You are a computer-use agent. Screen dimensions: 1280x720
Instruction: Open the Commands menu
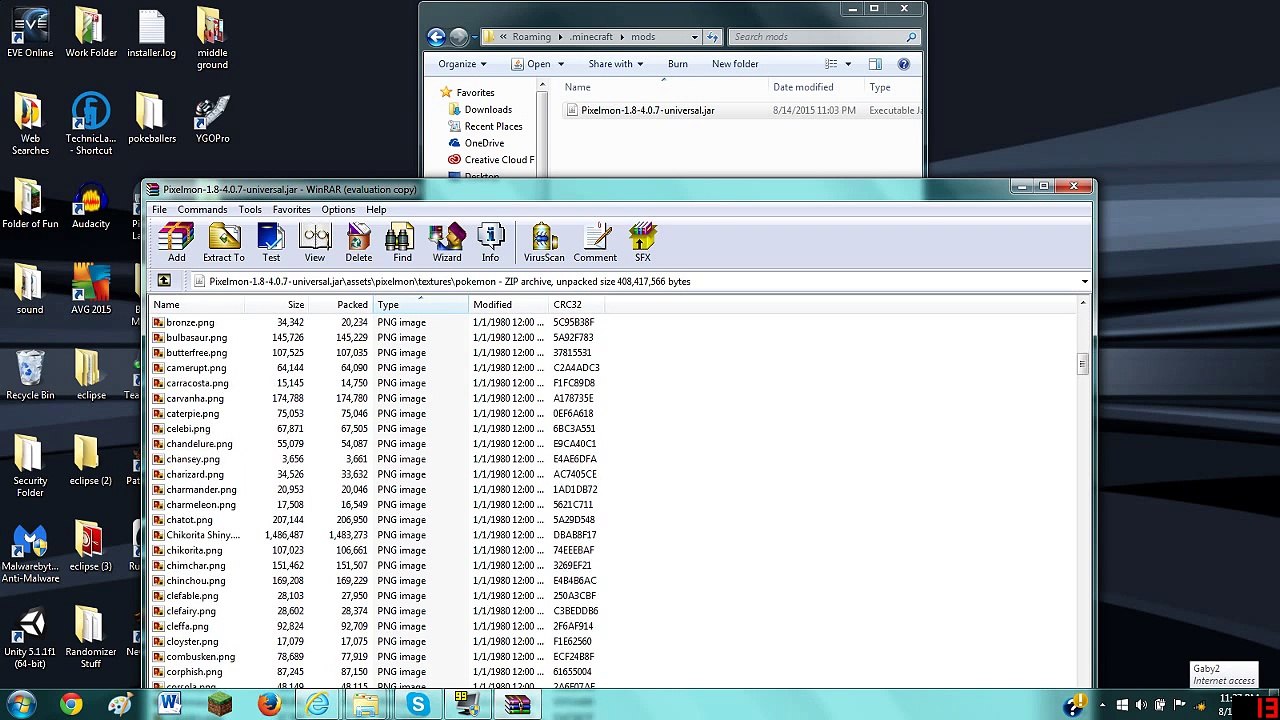point(202,210)
